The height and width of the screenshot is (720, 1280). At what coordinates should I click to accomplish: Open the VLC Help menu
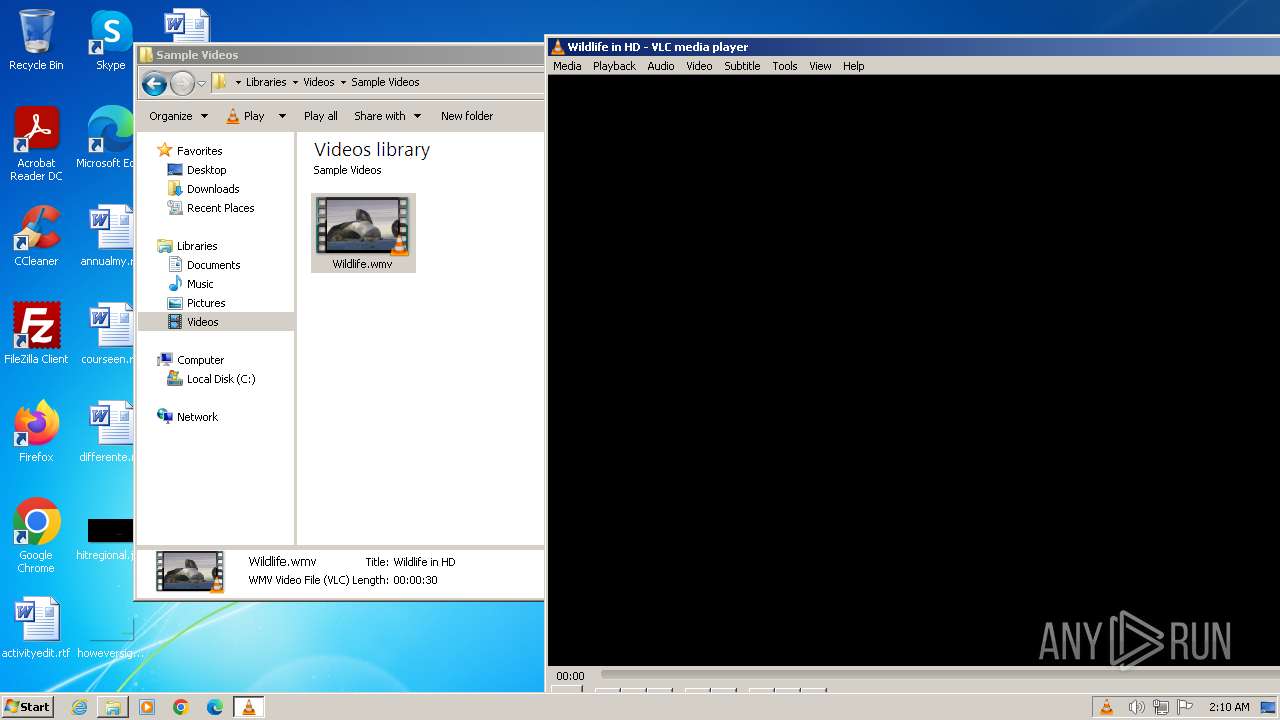coord(853,66)
